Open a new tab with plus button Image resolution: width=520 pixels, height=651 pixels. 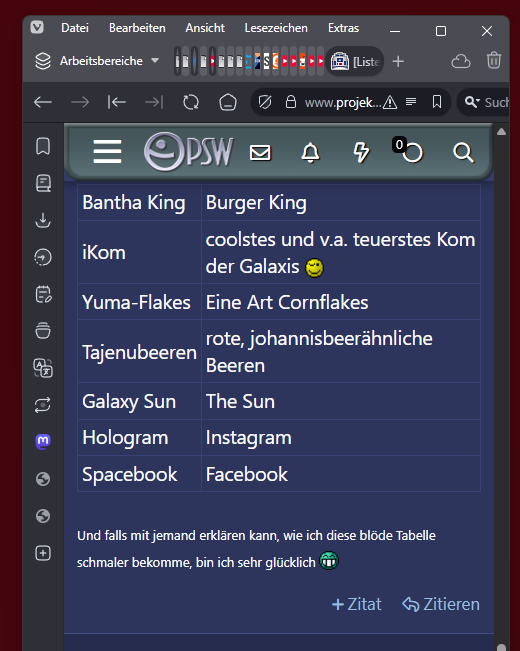[398, 61]
